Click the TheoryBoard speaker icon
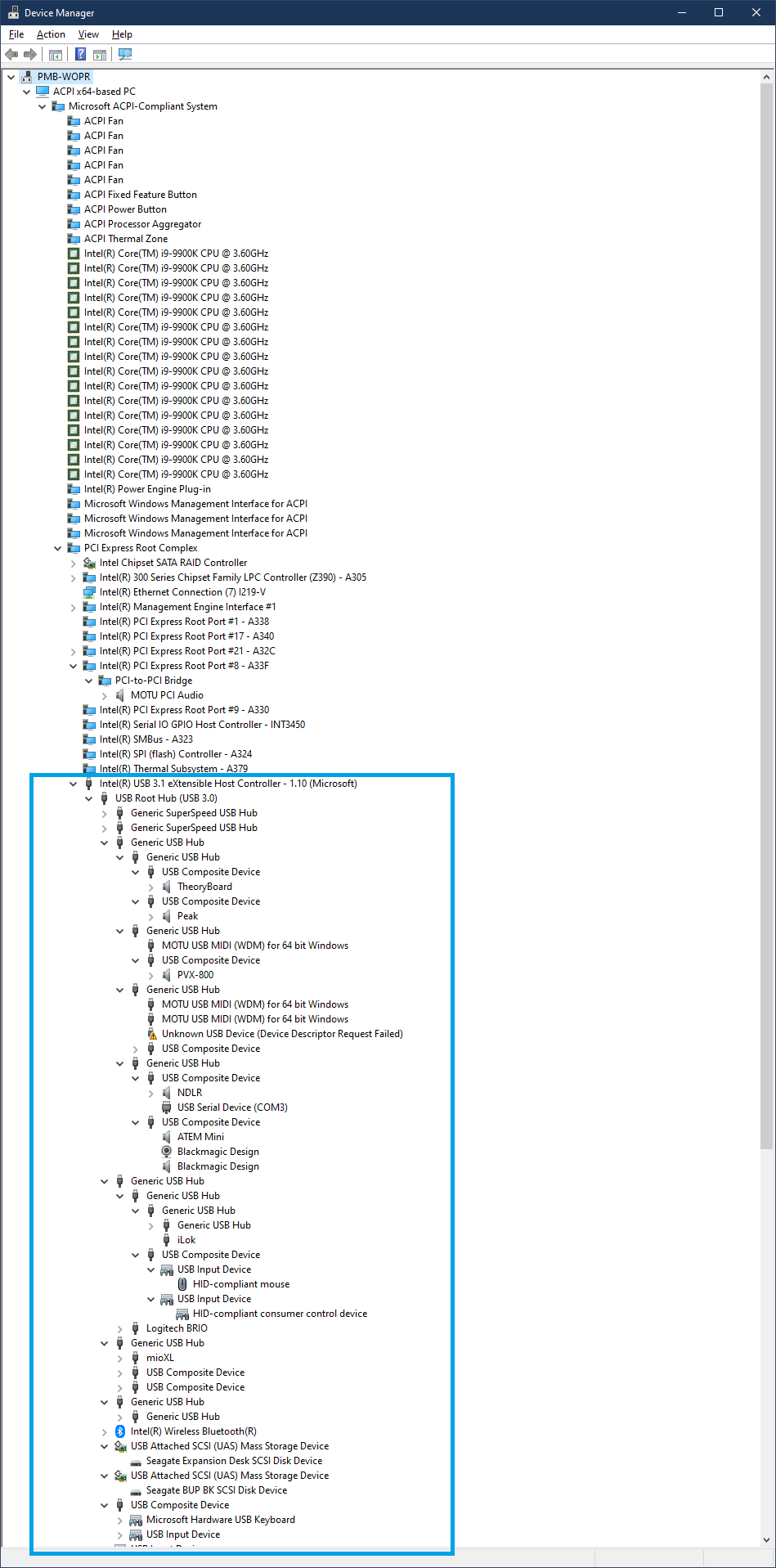 pos(167,887)
